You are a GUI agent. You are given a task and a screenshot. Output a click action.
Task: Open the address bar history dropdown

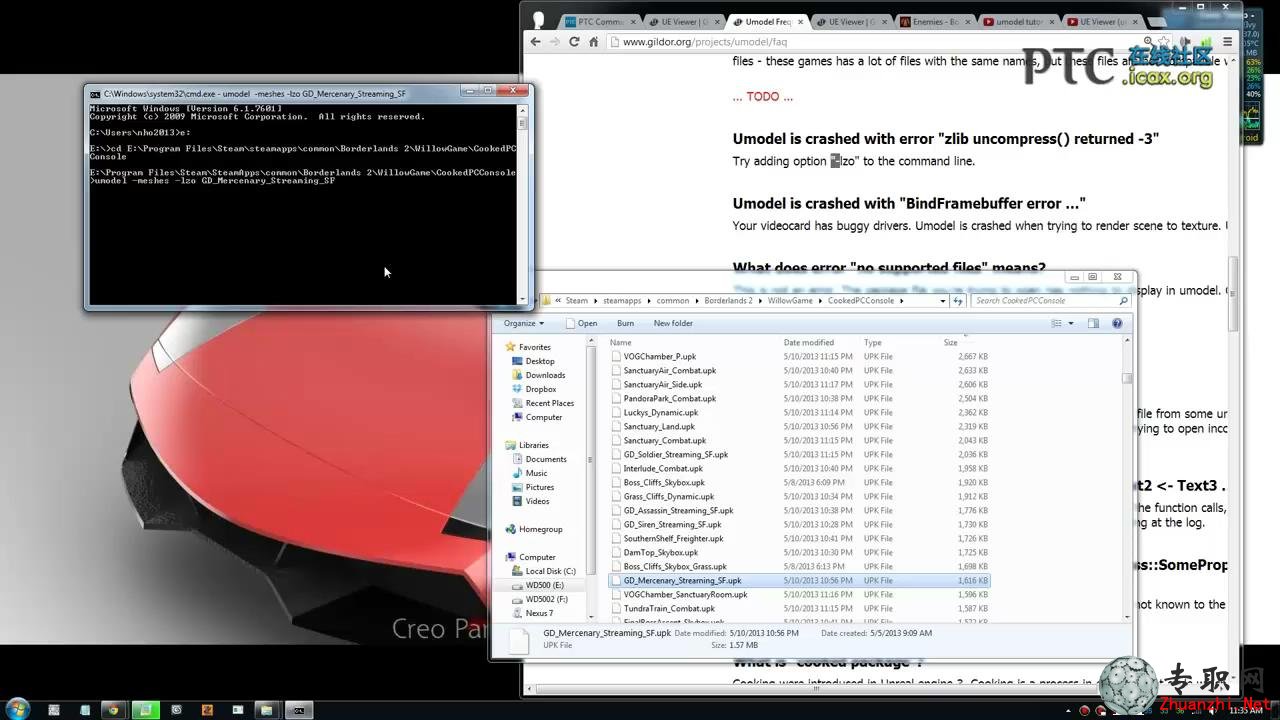click(x=941, y=300)
